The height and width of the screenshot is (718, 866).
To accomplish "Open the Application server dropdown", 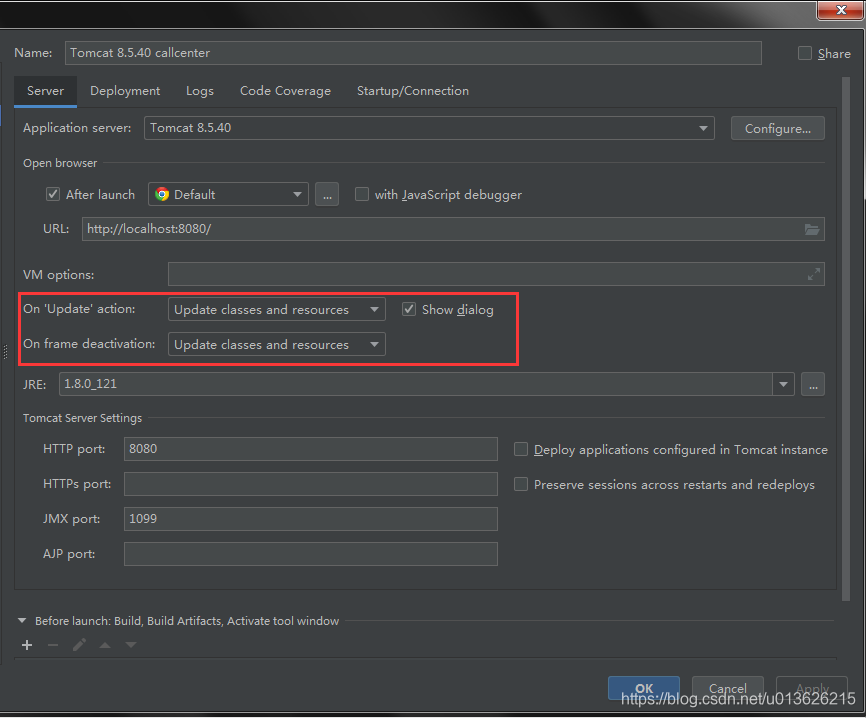I will (429, 128).
